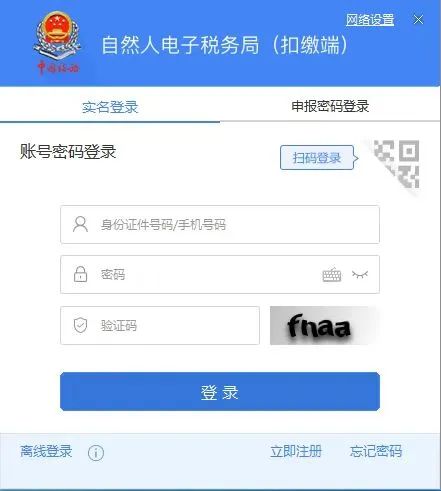Viewport: 441px width, 491px height.
Task: Open the 网络设置 link
Action: point(370,20)
